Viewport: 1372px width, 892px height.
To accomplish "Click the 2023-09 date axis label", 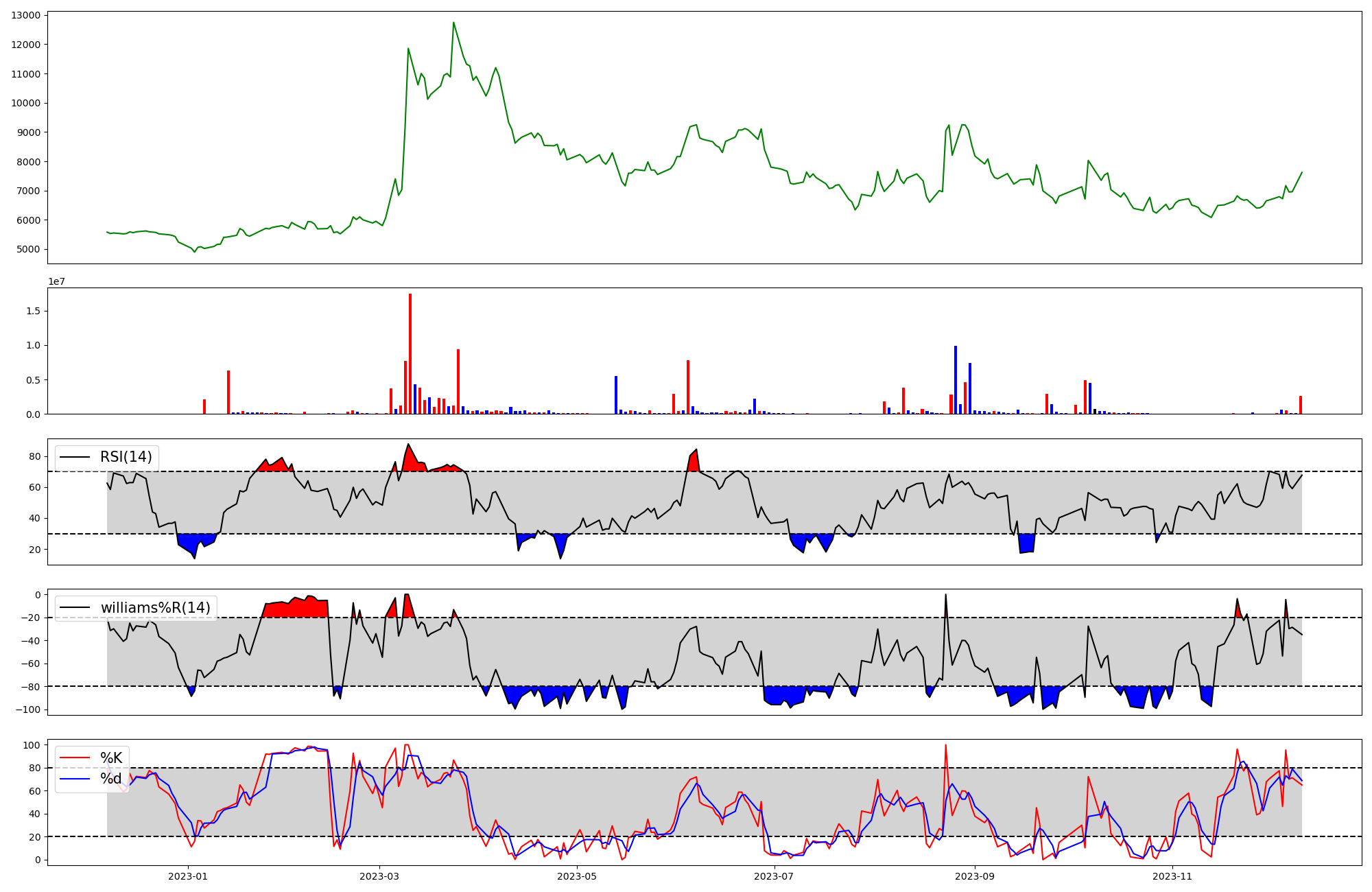I will tap(975, 876).
